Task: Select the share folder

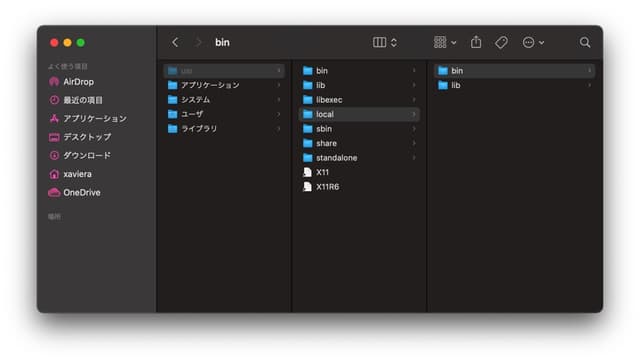Action: click(359, 143)
